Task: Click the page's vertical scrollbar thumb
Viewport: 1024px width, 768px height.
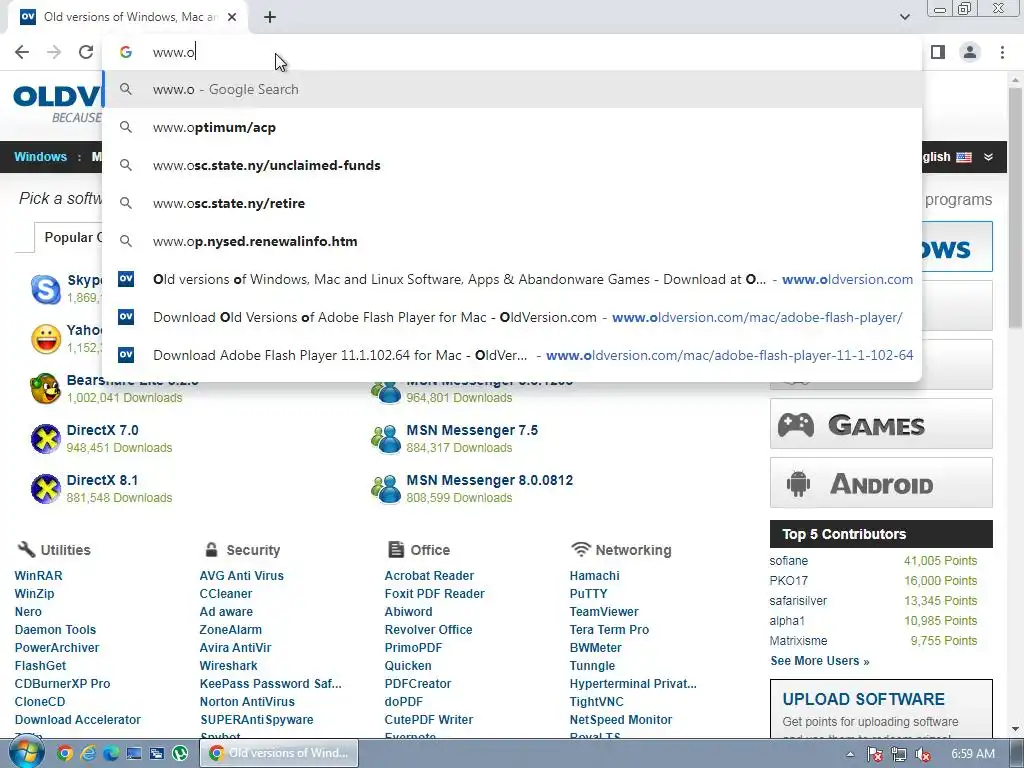Action: pyautogui.click(x=1015, y=209)
